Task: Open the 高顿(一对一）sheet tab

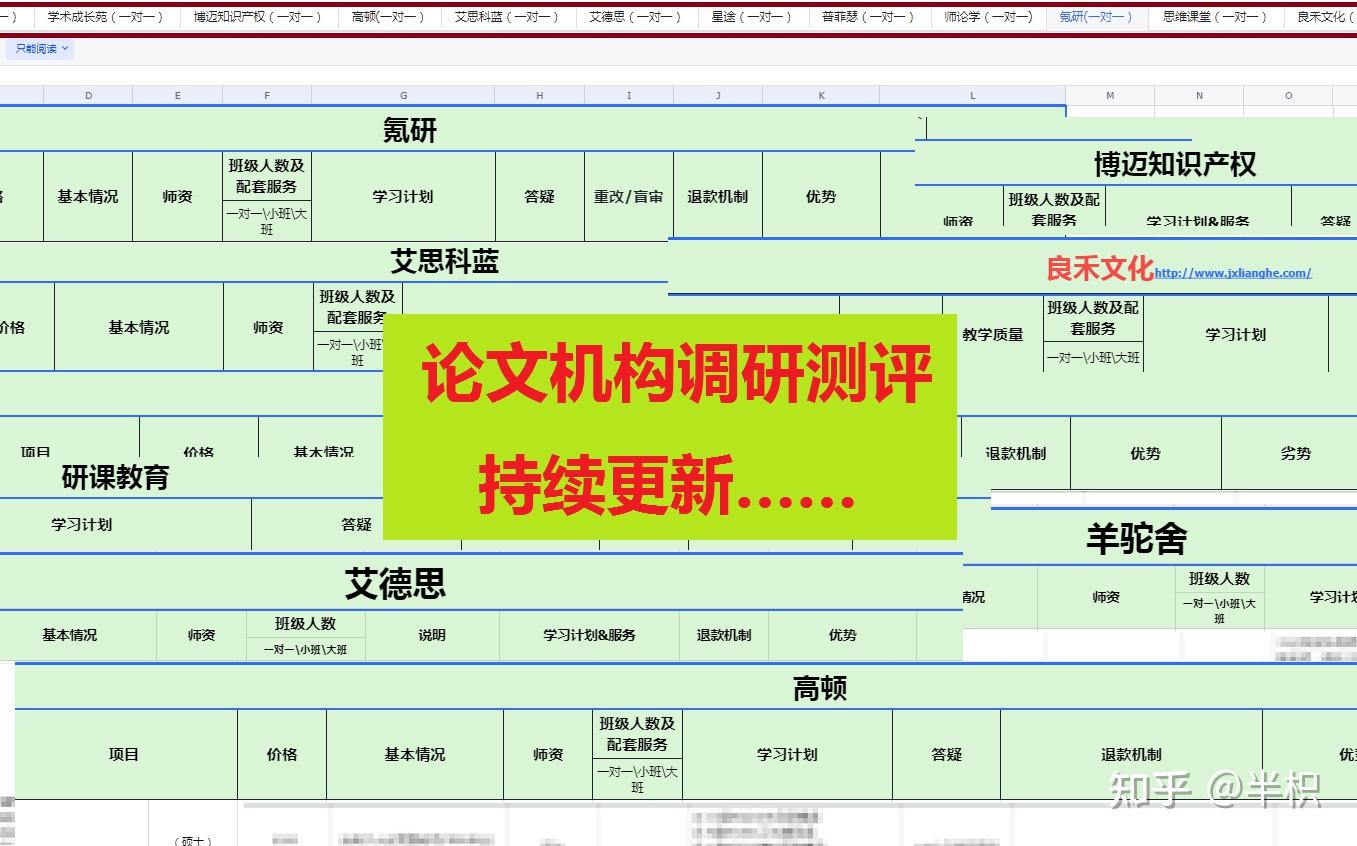Action: click(388, 17)
